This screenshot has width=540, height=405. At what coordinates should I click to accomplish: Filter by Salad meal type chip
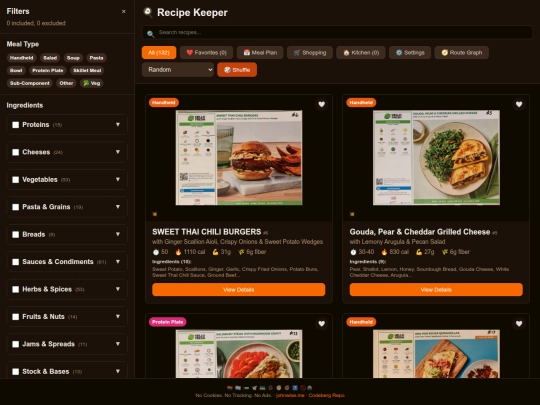(50, 58)
